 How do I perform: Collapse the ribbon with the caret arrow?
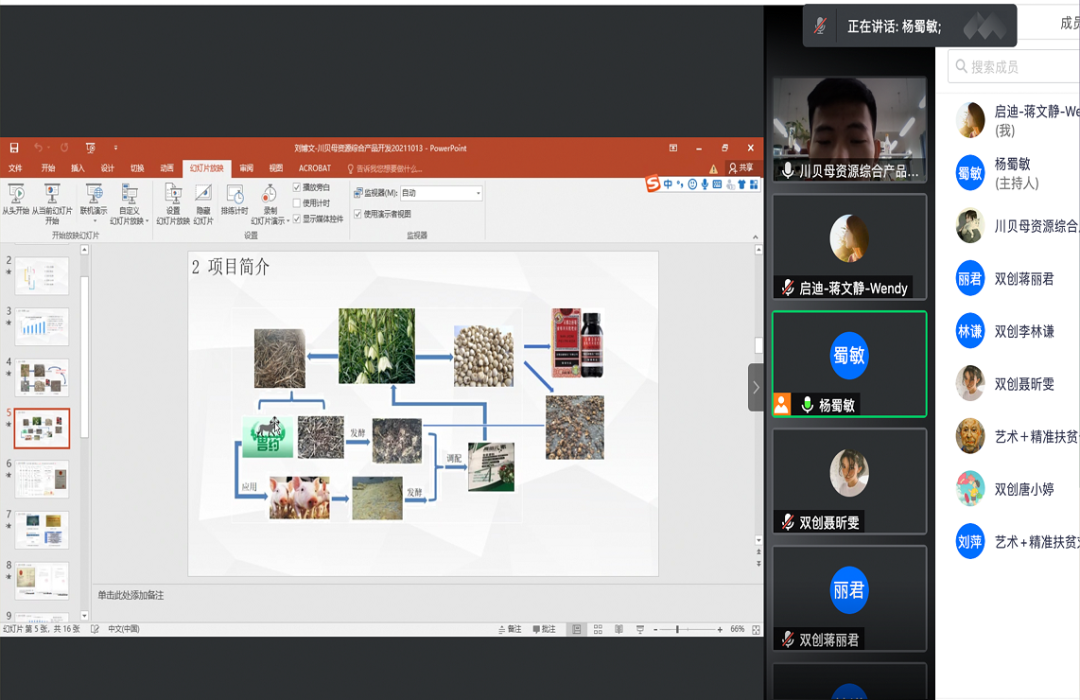point(756,237)
